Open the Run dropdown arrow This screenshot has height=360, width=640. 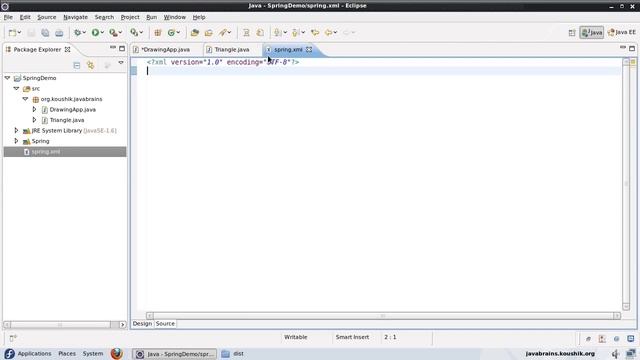[x=102, y=33]
